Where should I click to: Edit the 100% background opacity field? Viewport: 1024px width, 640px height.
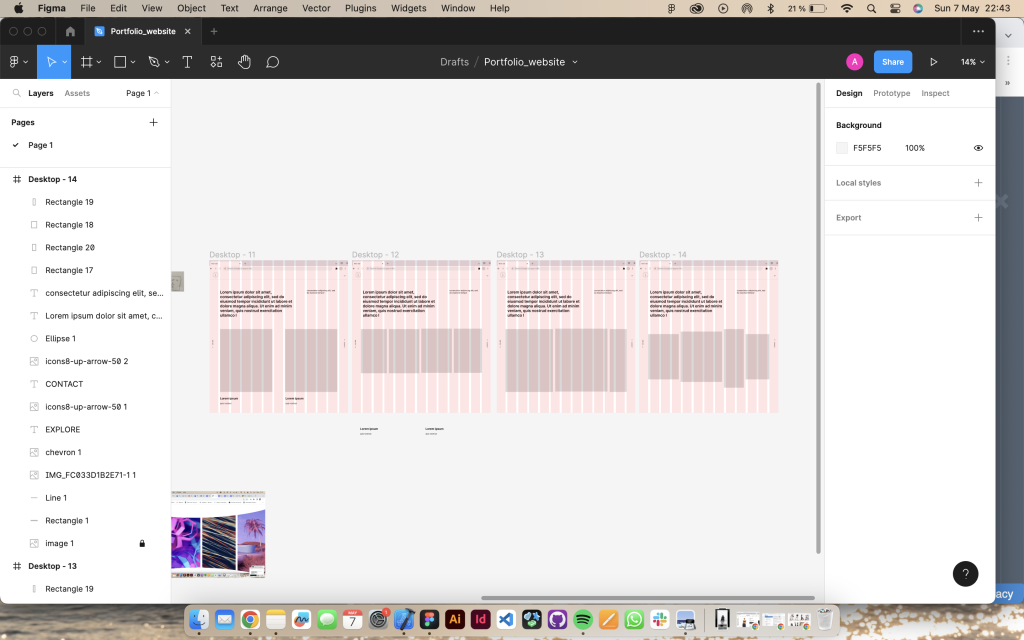coord(915,148)
